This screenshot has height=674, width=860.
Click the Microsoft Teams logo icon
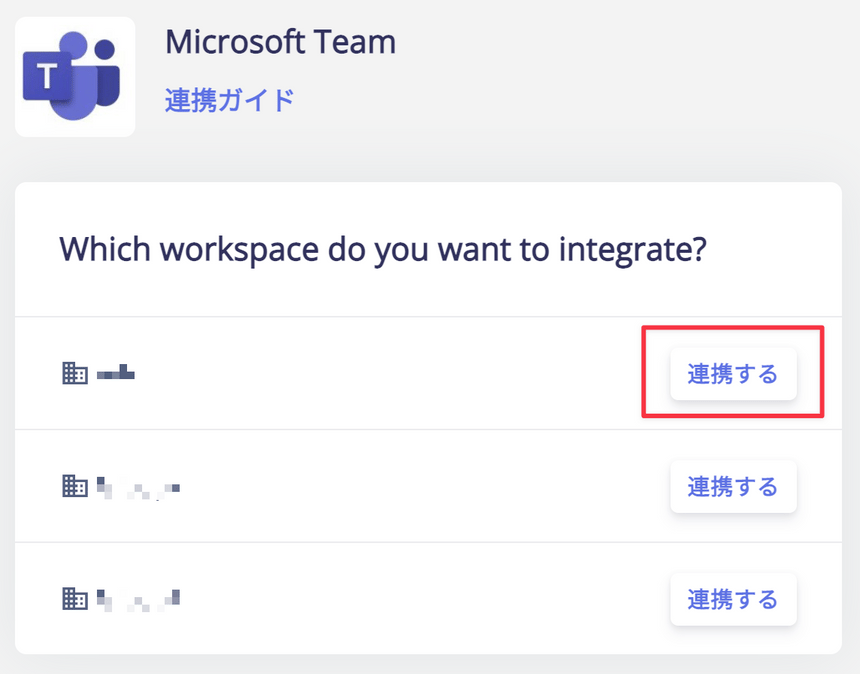pyautogui.click(x=75, y=77)
